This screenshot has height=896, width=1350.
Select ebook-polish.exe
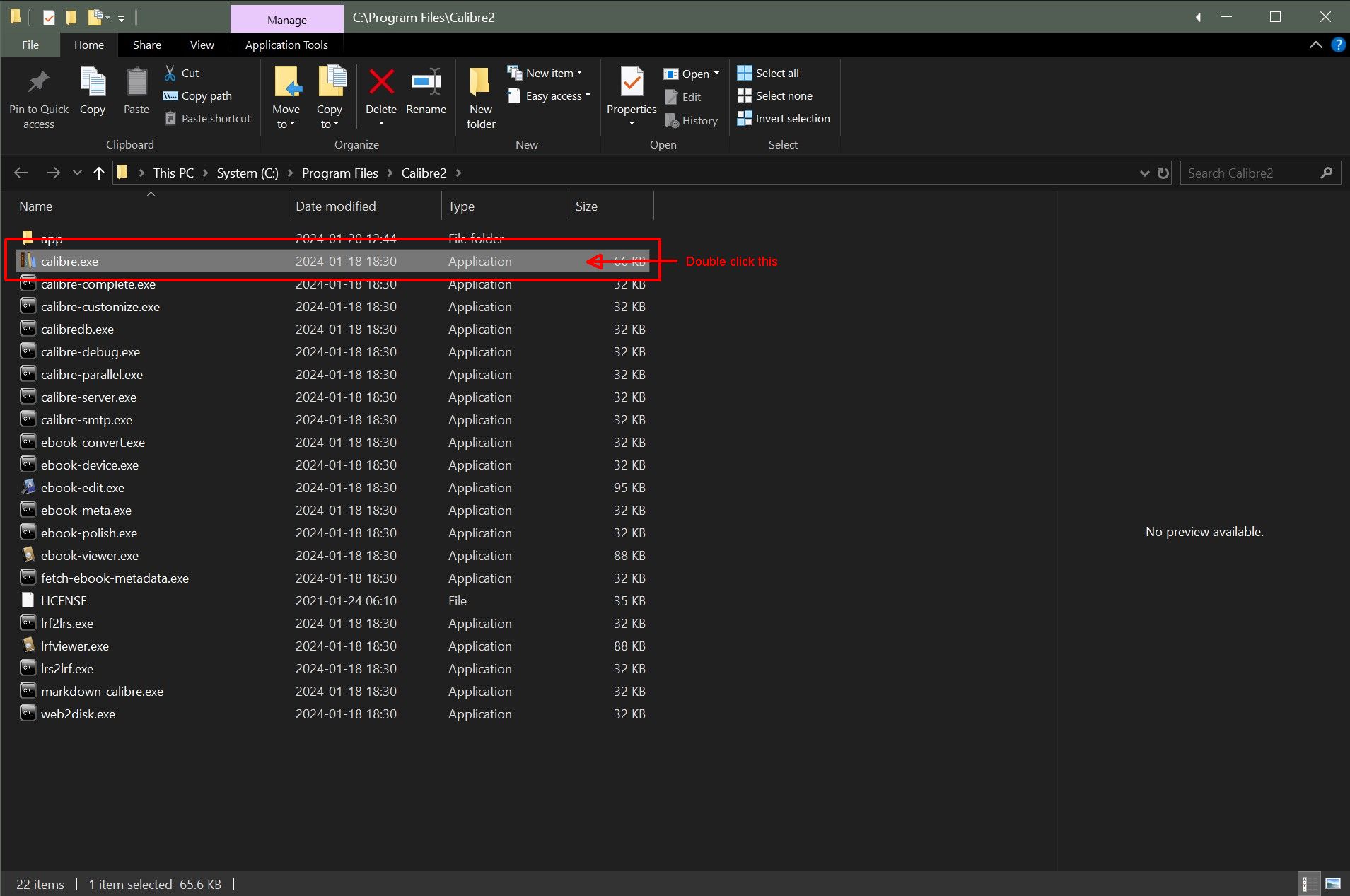coord(332,533)
